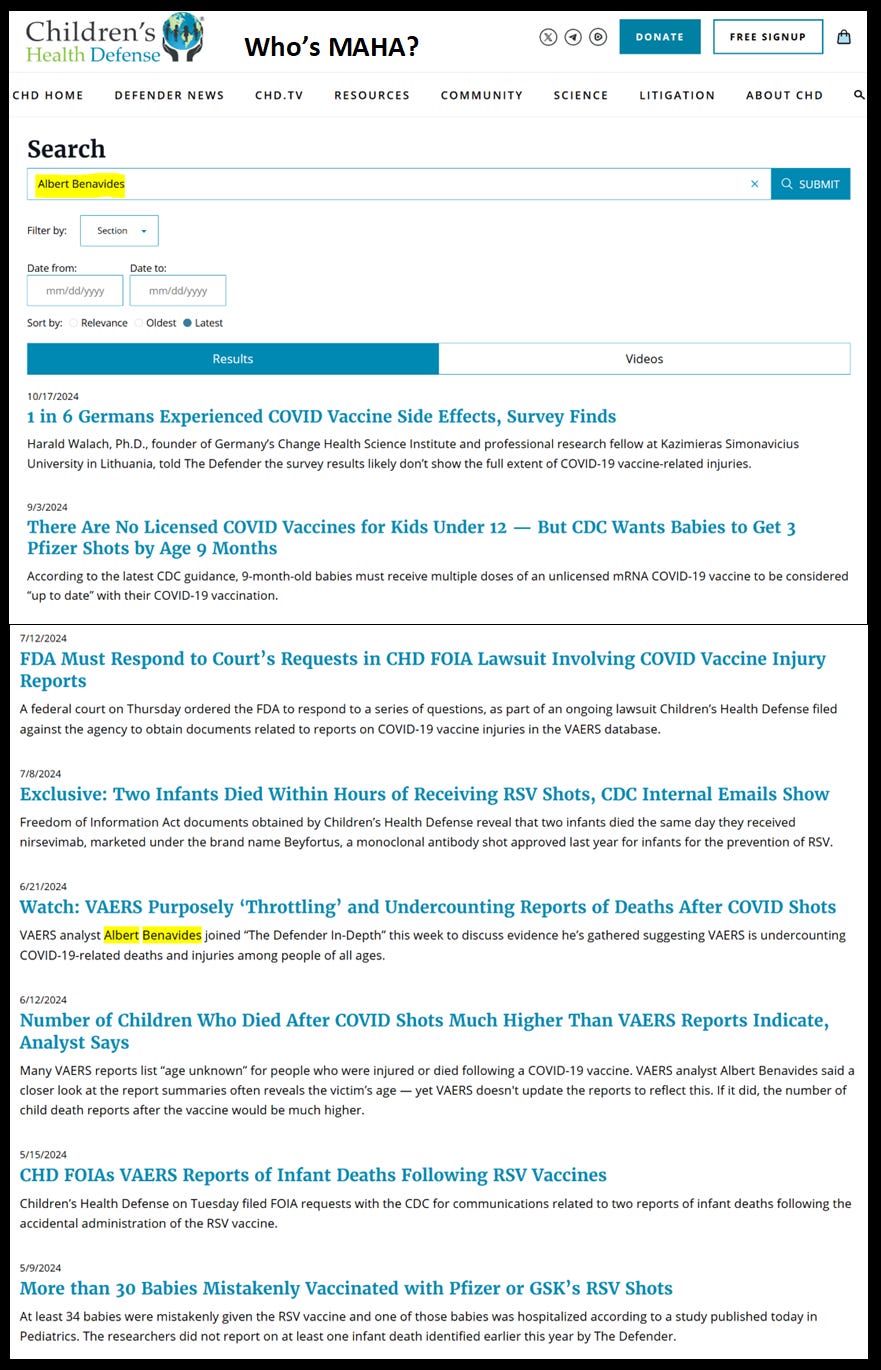Switch to the Videos tab
The height and width of the screenshot is (1370, 881).
pyautogui.click(x=645, y=359)
